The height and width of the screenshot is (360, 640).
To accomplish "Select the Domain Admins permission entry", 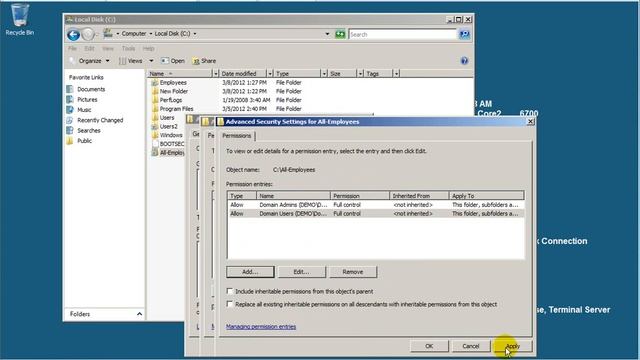I will tap(376, 205).
